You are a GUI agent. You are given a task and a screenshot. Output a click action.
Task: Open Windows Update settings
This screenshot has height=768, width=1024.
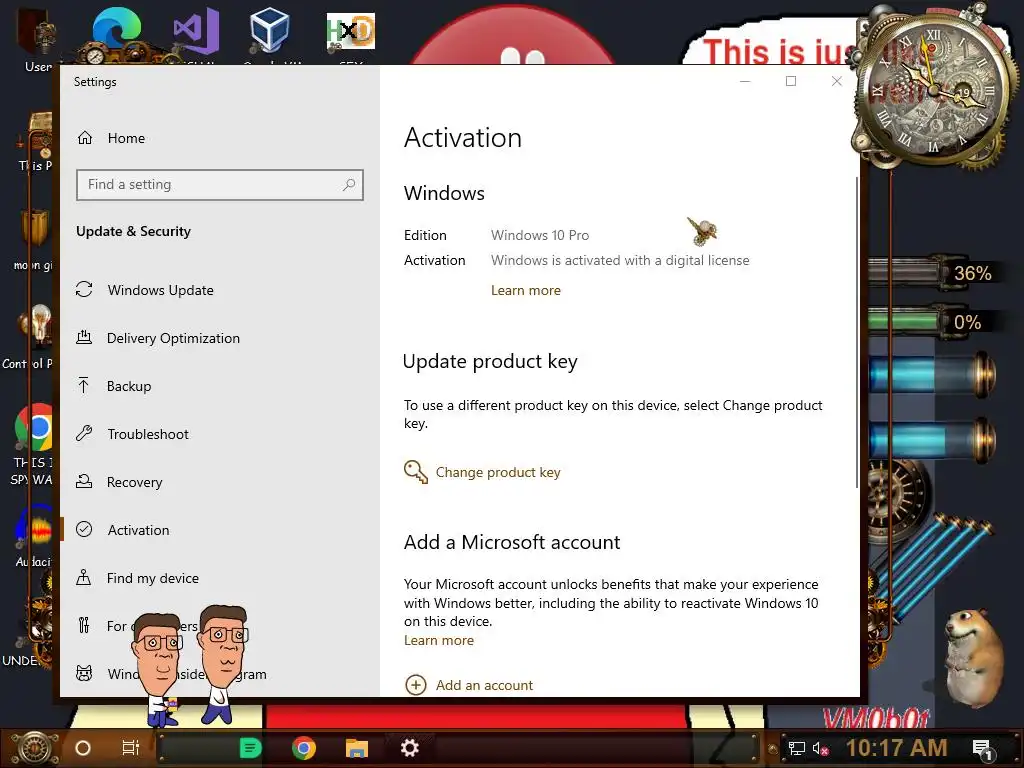[160, 290]
